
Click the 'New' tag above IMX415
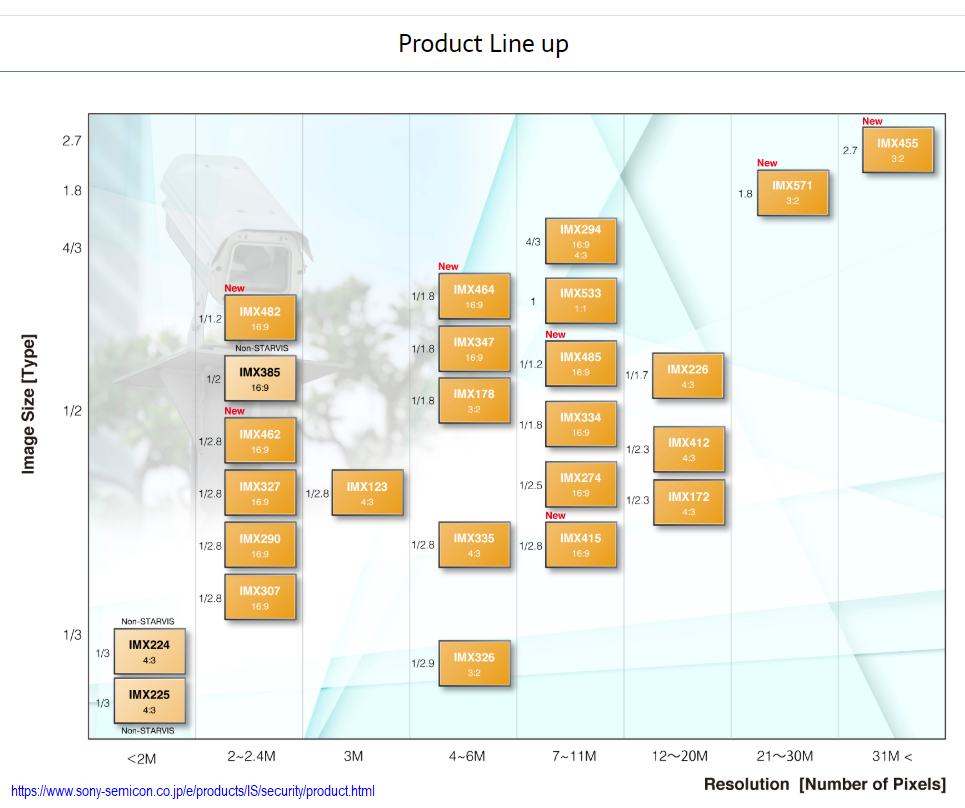point(555,515)
